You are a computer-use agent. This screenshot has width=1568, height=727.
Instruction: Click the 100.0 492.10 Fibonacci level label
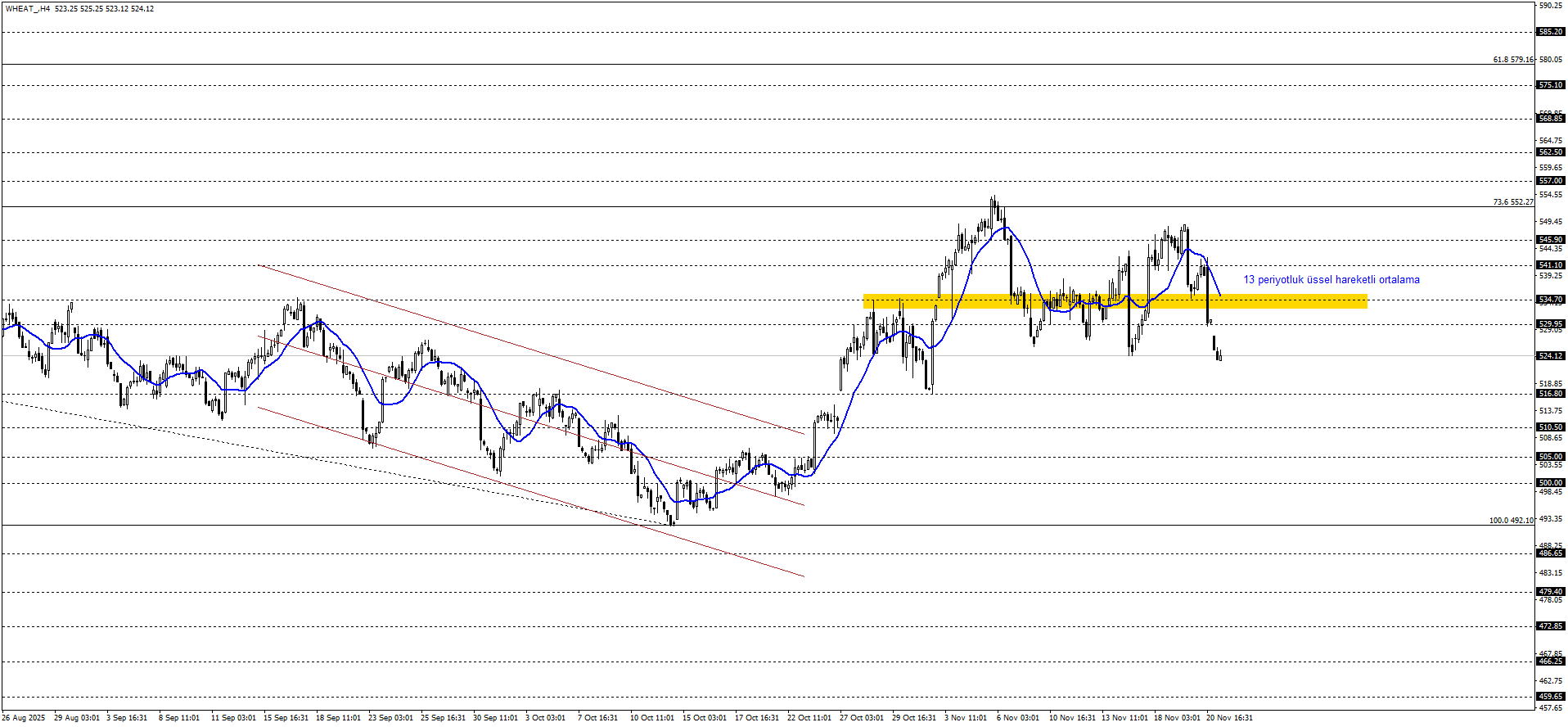[x=1511, y=521]
